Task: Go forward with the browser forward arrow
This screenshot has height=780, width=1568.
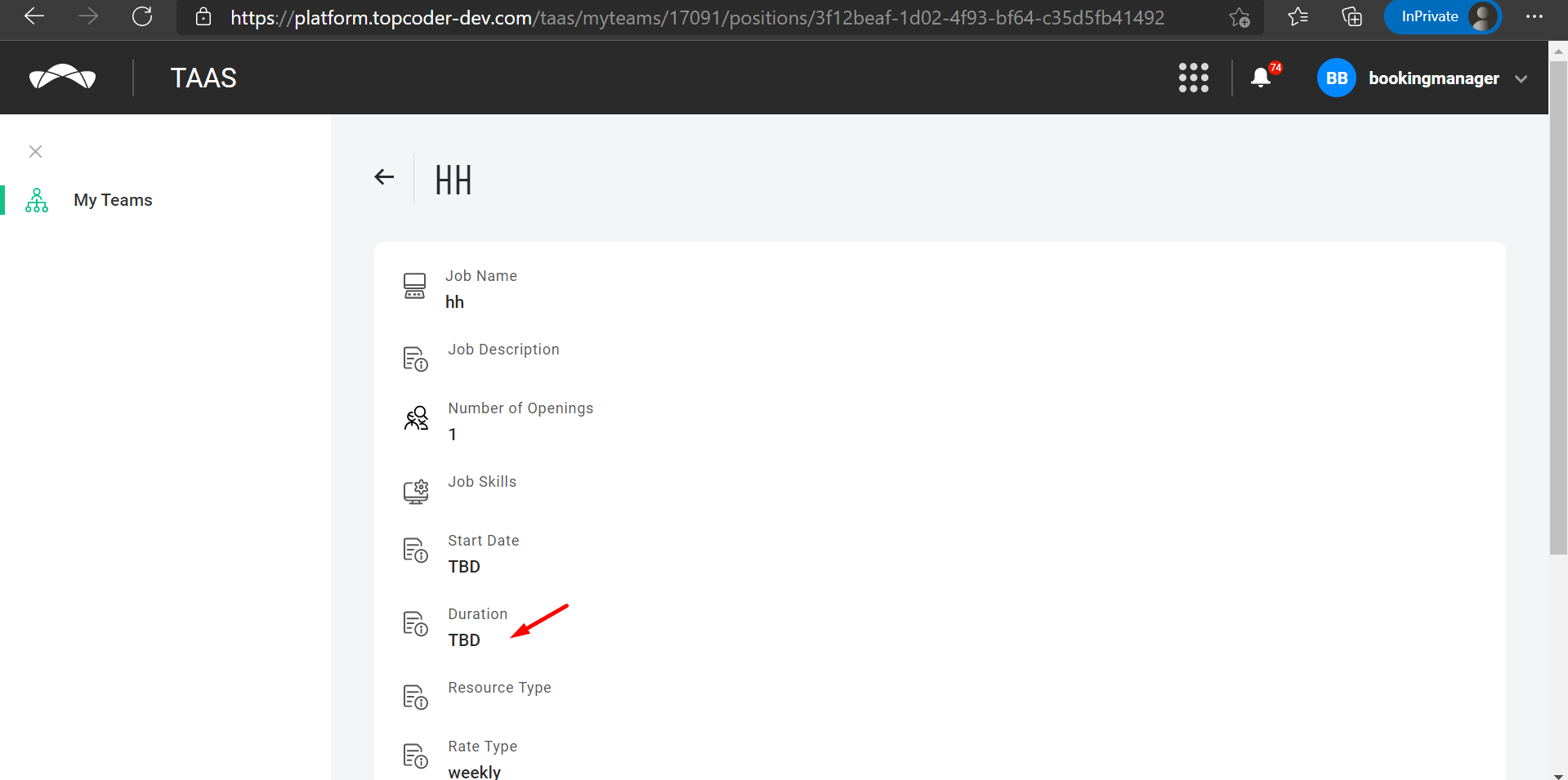Action: click(88, 16)
